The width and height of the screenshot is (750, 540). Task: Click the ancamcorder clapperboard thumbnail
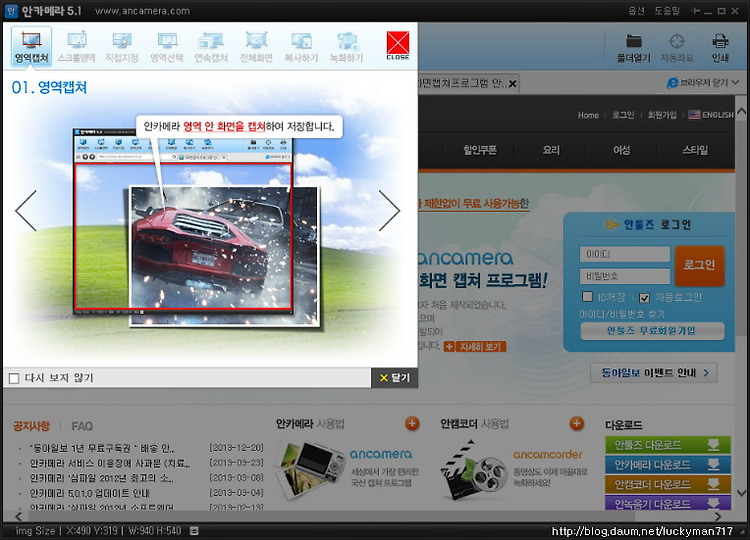473,471
